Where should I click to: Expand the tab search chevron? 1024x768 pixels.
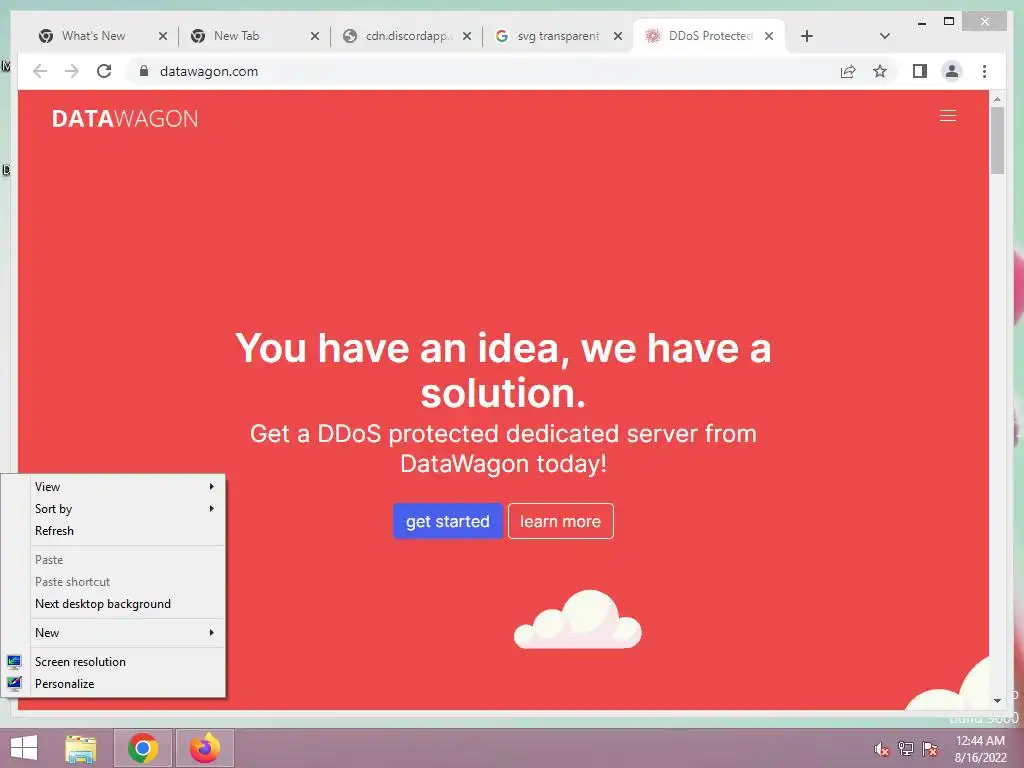click(x=885, y=36)
